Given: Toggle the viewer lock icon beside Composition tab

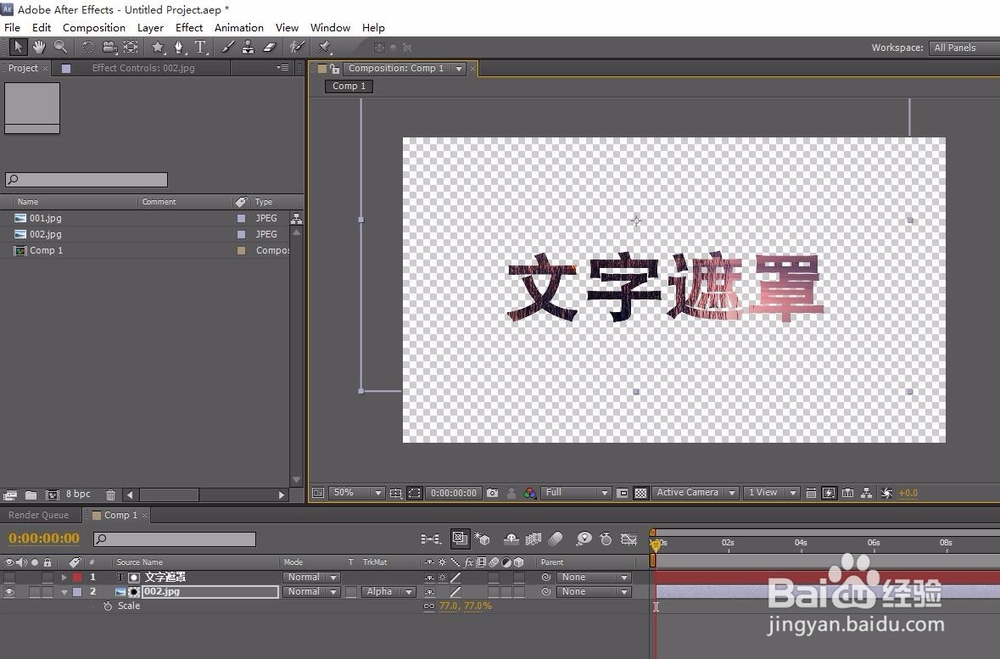Looking at the screenshot, I should click(334, 68).
